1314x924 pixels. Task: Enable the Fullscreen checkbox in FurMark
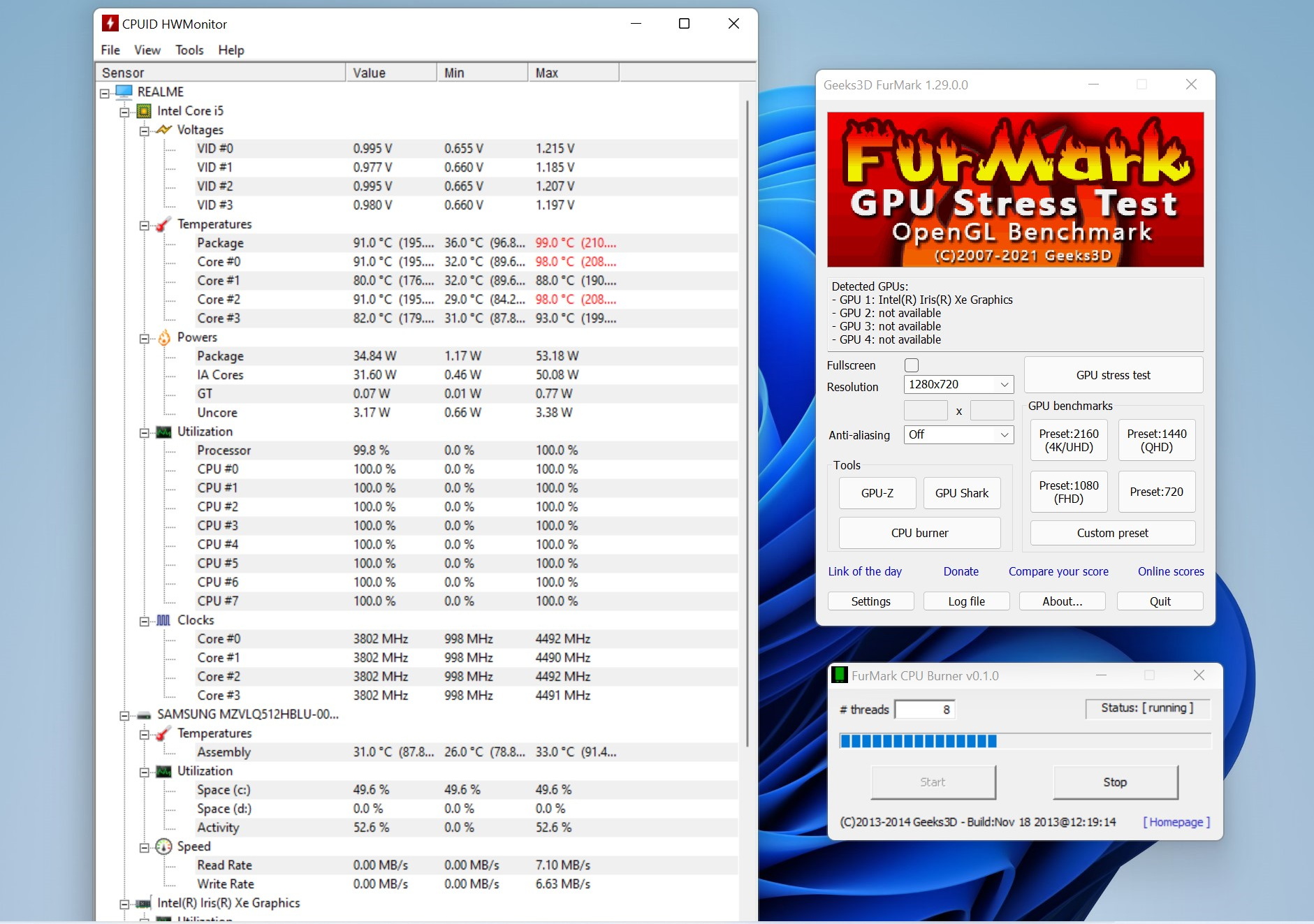[x=912, y=365]
